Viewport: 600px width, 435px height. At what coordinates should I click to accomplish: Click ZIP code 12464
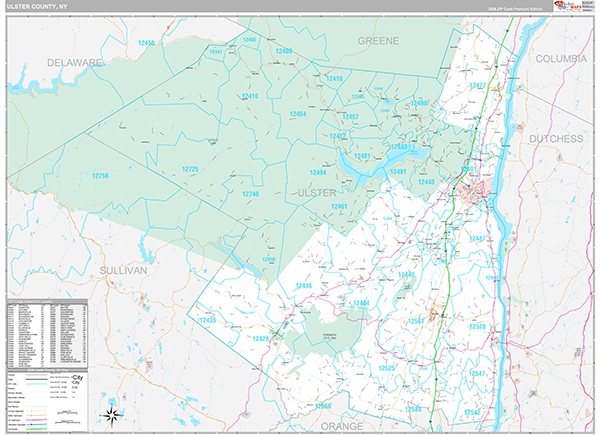pos(298,114)
